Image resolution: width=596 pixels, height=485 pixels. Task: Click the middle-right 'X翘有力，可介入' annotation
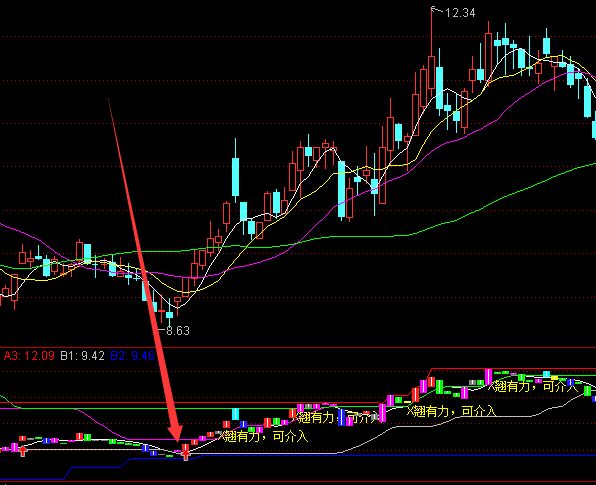(451, 411)
